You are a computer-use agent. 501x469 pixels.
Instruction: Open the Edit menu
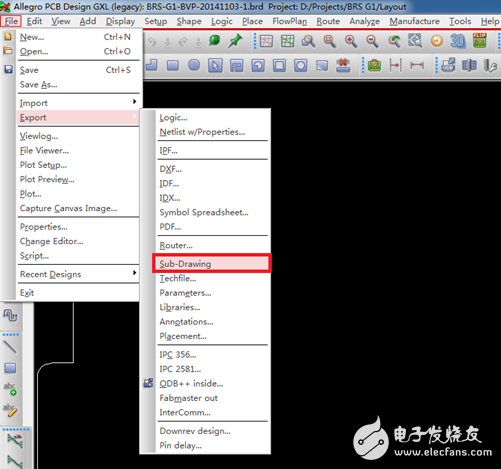34,21
